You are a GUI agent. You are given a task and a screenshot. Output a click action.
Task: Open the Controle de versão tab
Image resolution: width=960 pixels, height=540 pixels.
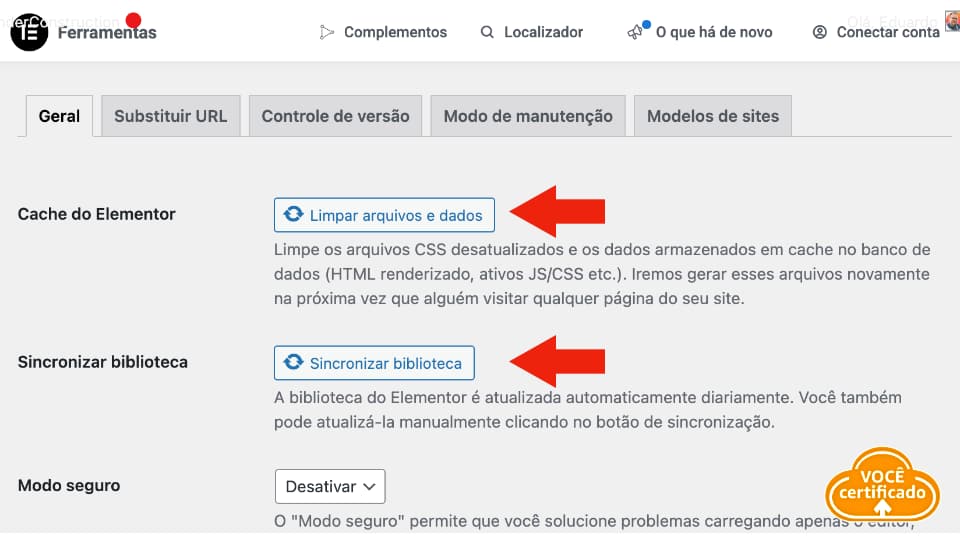(x=336, y=116)
